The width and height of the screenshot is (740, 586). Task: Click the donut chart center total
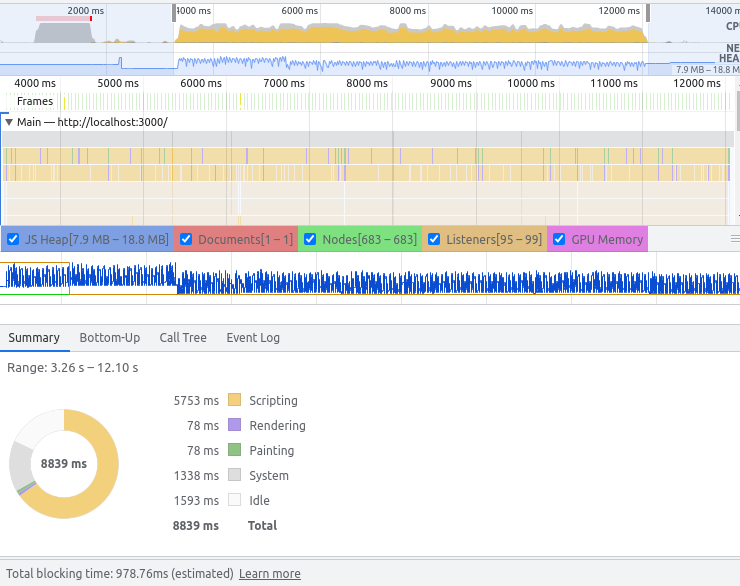point(64,464)
